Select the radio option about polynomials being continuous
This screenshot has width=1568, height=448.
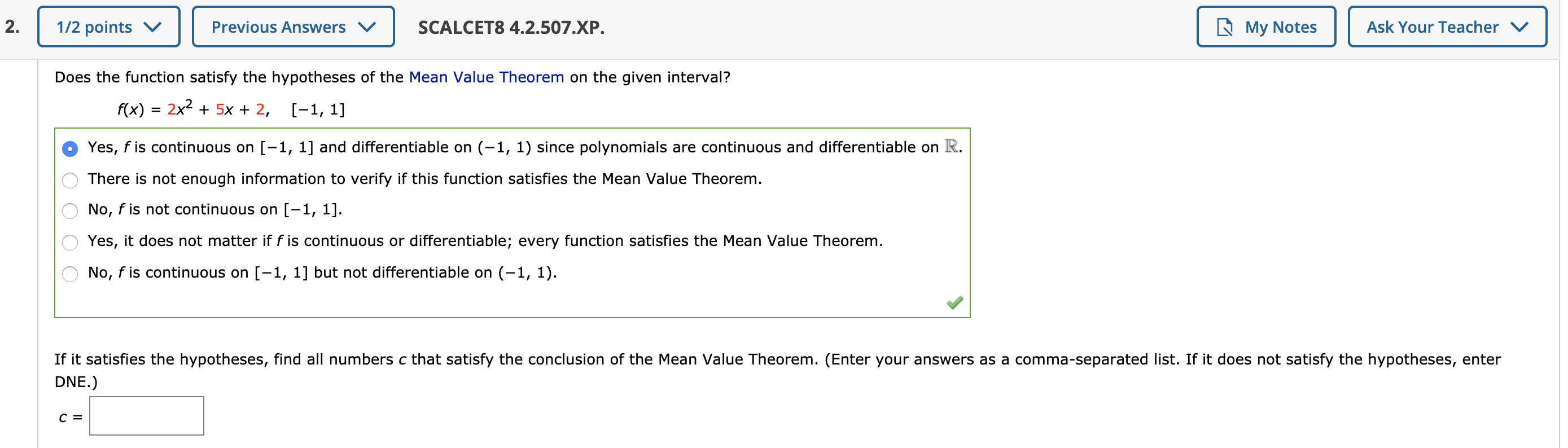coord(70,148)
